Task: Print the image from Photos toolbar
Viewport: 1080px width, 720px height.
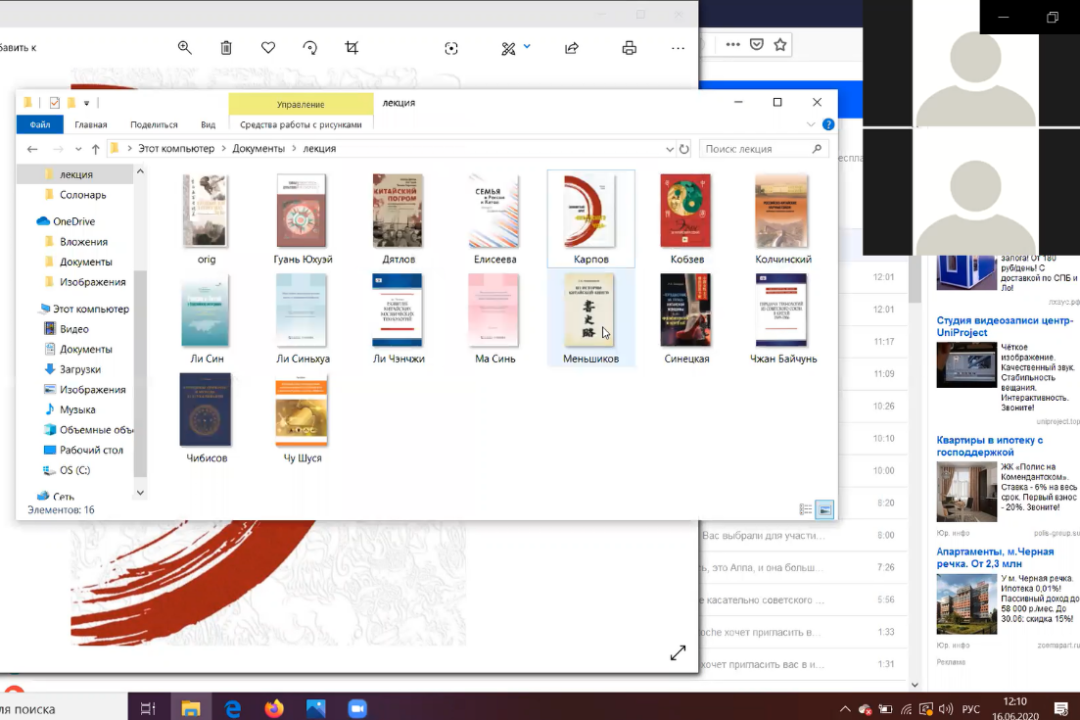Action: [x=629, y=48]
